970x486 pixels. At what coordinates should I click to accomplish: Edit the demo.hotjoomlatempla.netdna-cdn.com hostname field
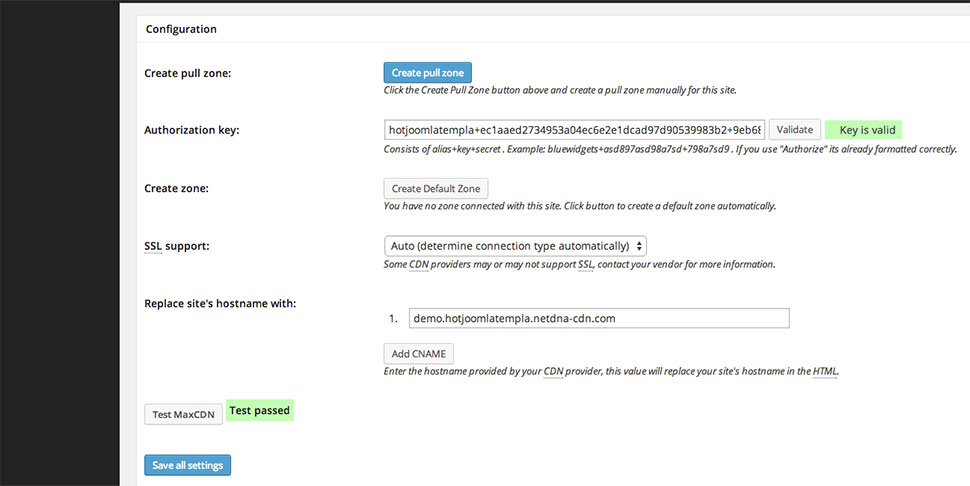(599, 318)
